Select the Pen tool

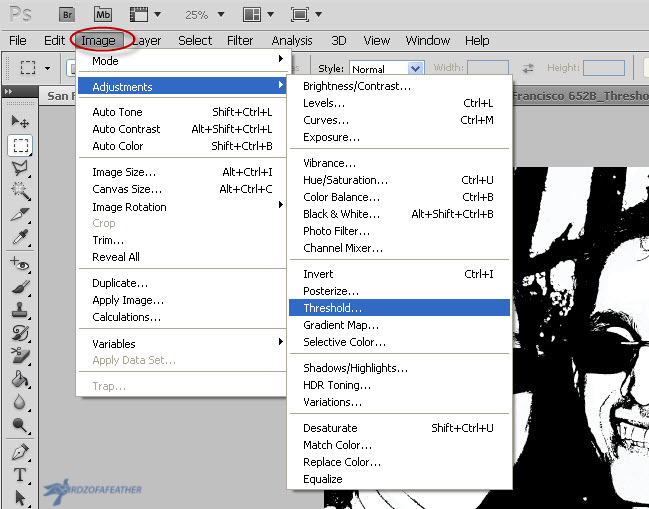(20, 452)
